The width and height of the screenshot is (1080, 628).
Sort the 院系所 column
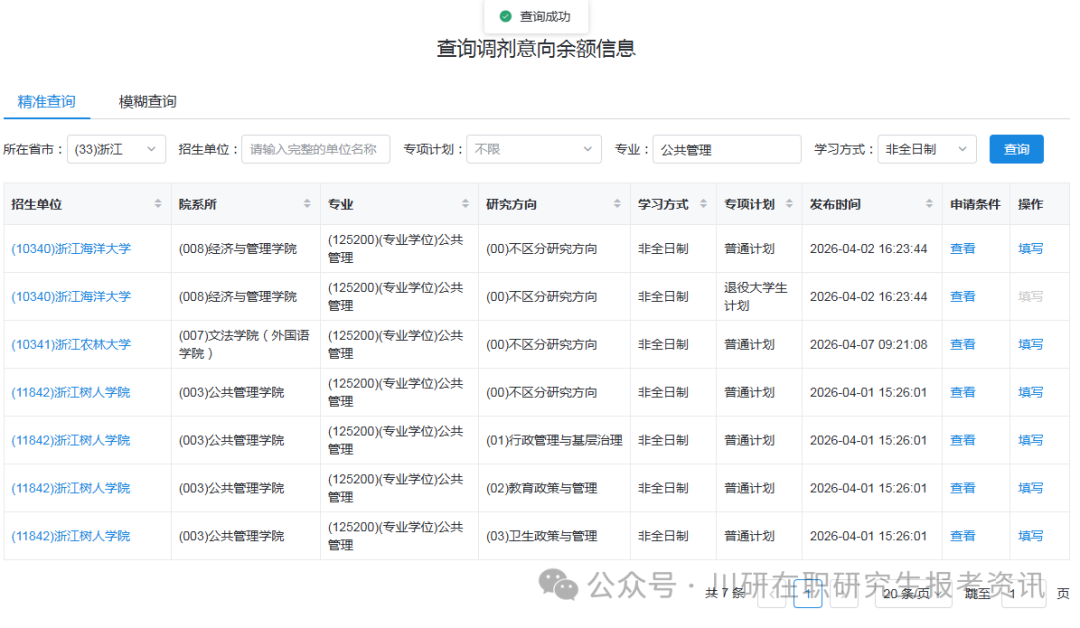pos(307,203)
